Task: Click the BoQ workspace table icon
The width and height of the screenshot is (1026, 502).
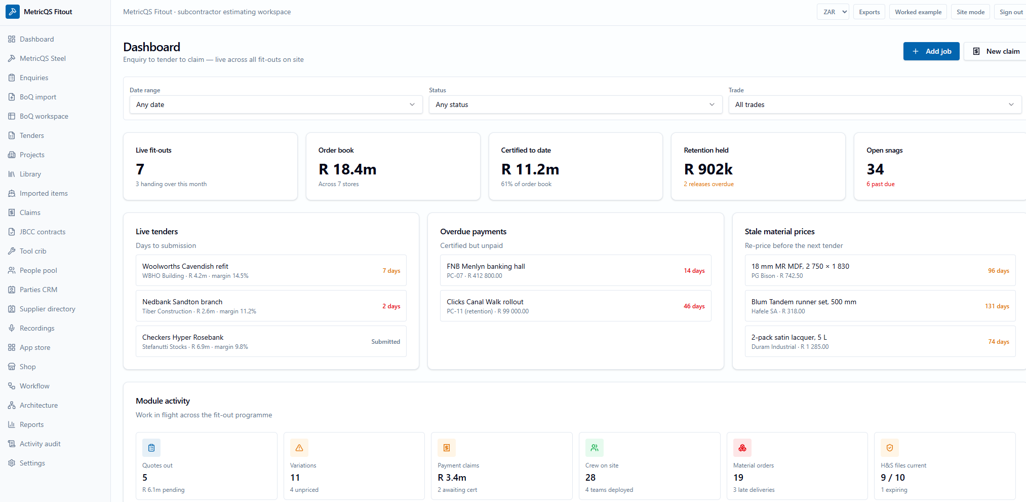Action: coord(11,117)
